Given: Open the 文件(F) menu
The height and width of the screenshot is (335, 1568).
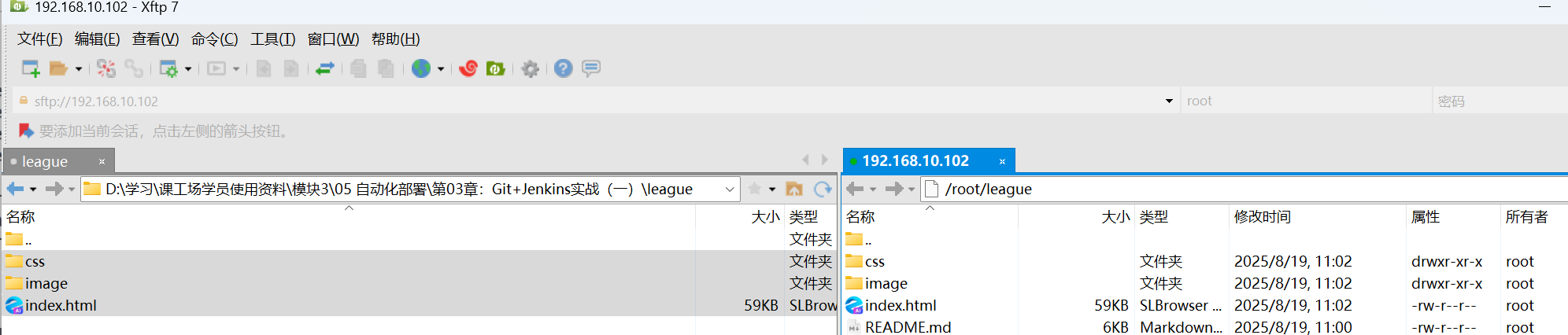Looking at the screenshot, I should point(40,39).
